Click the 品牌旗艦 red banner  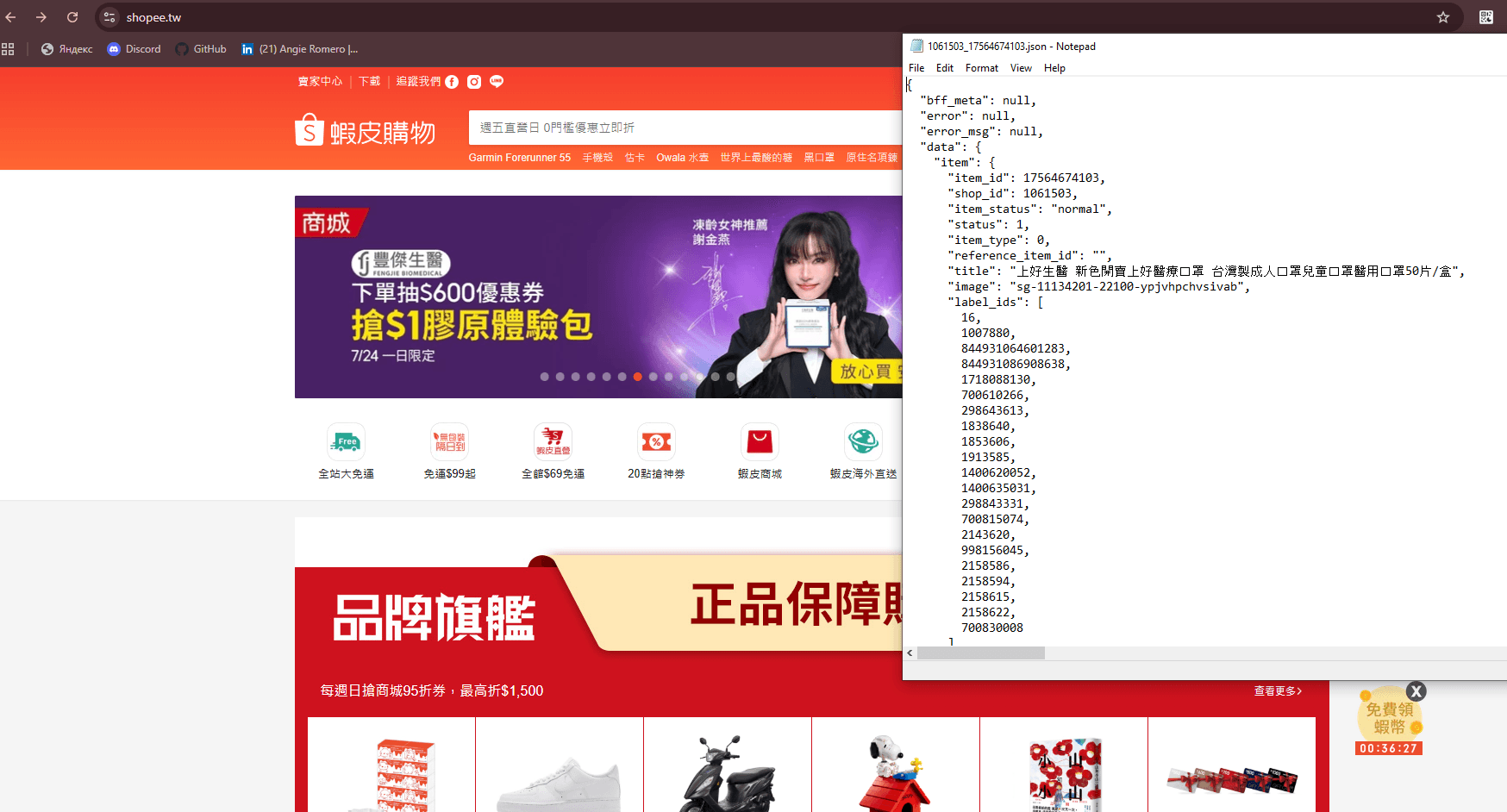coord(435,617)
